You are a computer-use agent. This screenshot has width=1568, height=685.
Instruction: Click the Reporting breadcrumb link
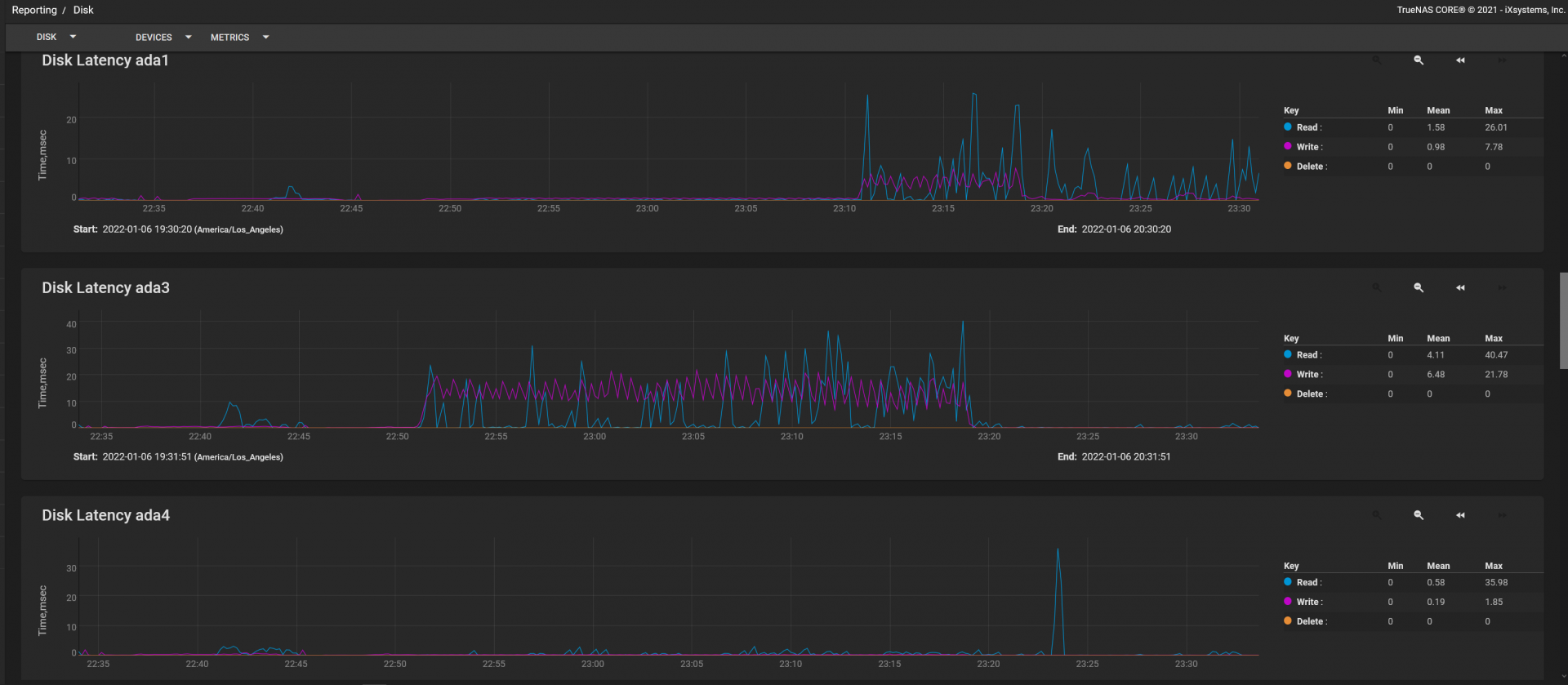tap(34, 11)
